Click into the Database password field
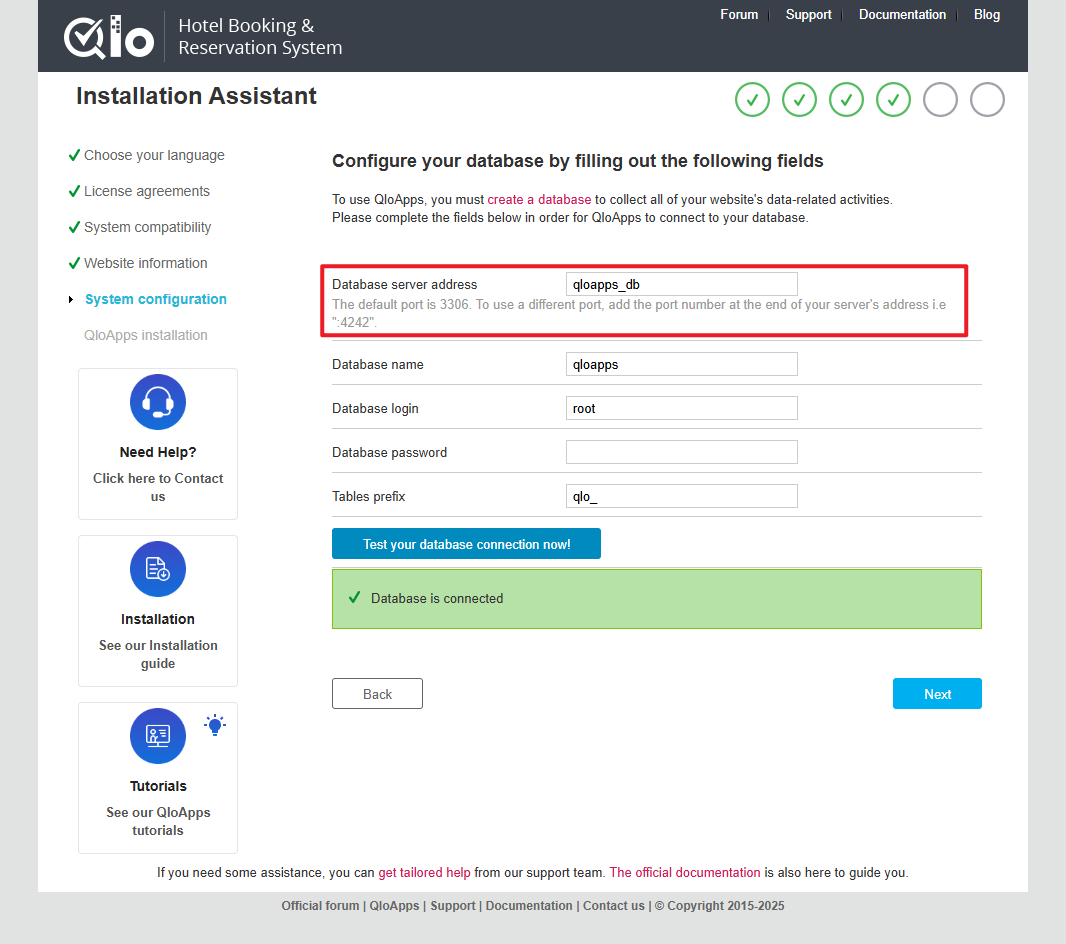Viewport: 1066px width, 944px height. coord(681,452)
